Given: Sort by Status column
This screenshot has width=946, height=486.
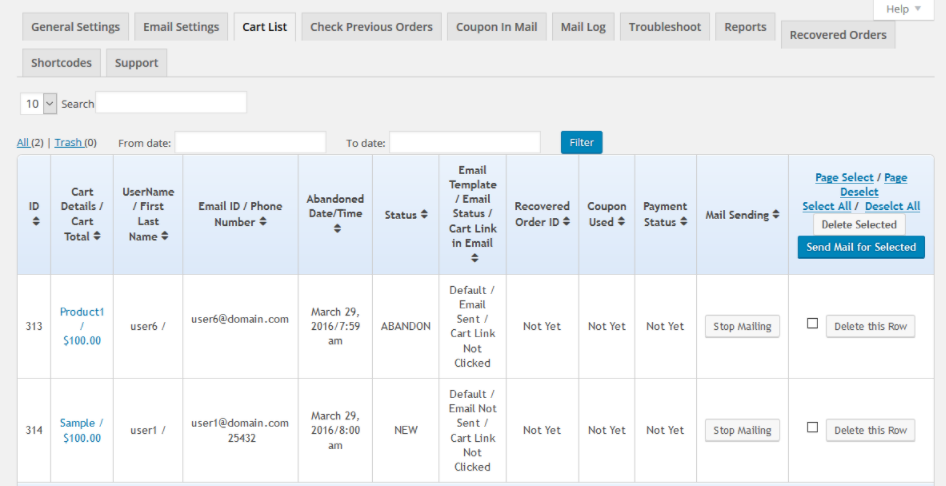Looking at the screenshot, I should (424, 215).
